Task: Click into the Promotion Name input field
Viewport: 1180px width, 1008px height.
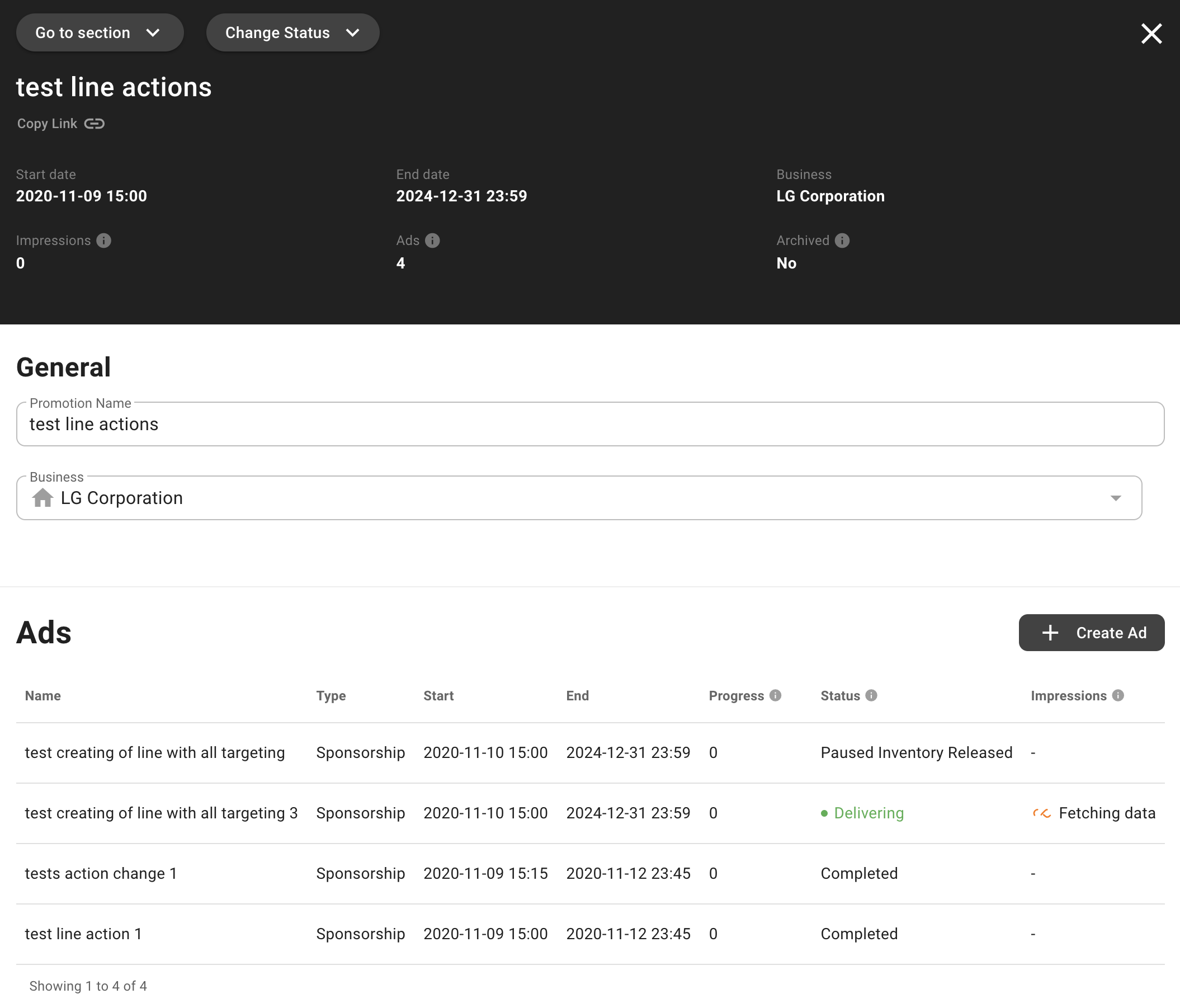Action: tap(589, 424)
